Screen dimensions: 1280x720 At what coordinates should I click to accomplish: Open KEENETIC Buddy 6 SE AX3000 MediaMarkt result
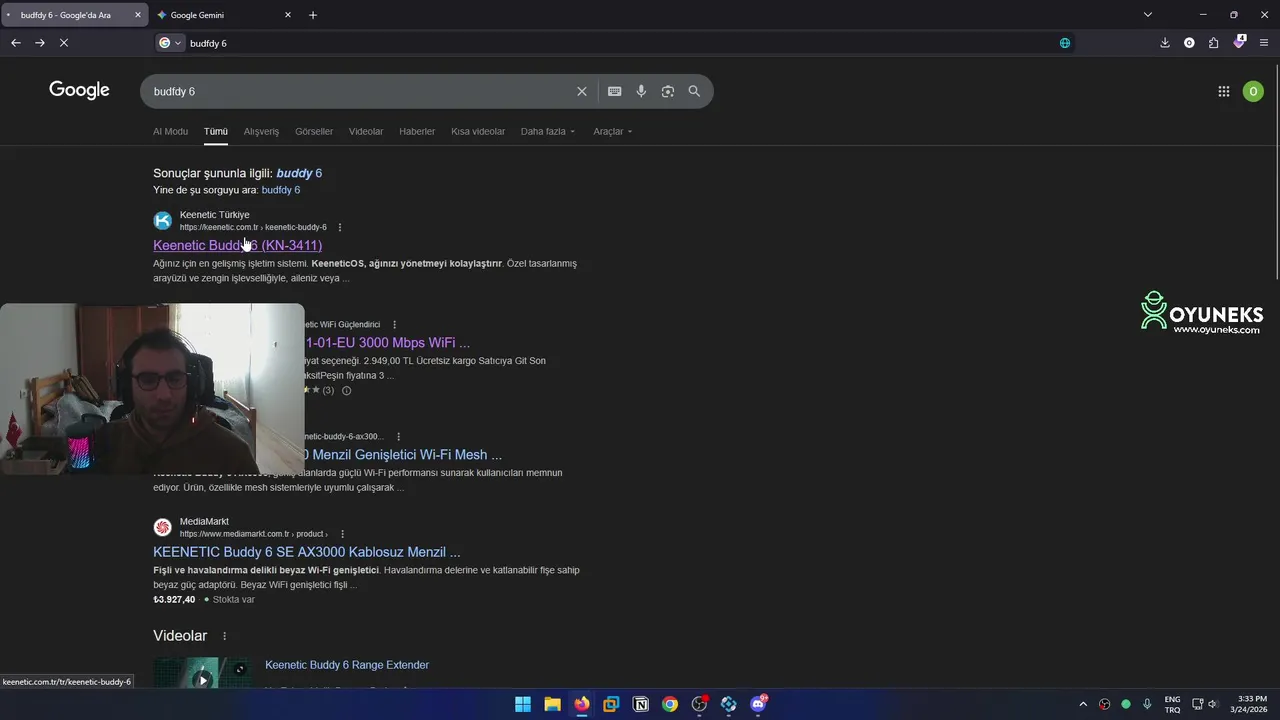(307, 552)
